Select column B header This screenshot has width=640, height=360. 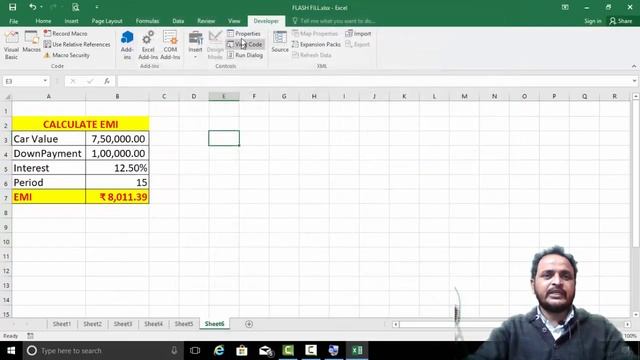[x=117, y=96]
